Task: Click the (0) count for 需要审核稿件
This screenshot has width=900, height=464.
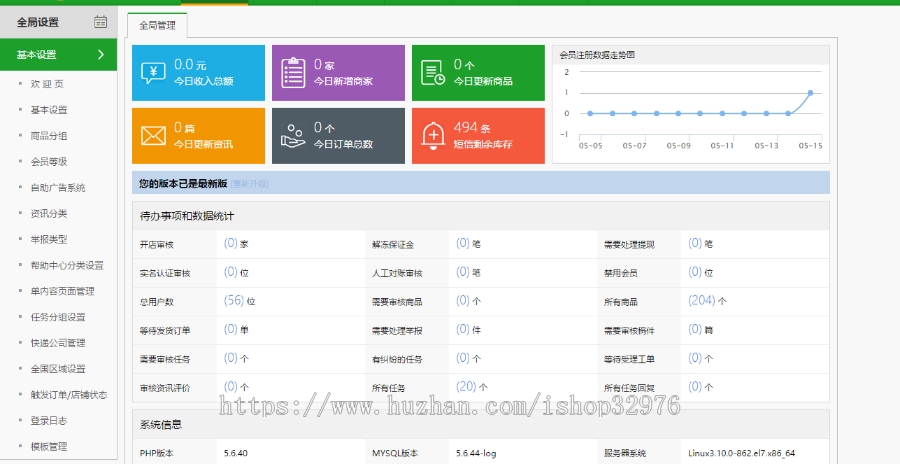Action: [695, 329]
